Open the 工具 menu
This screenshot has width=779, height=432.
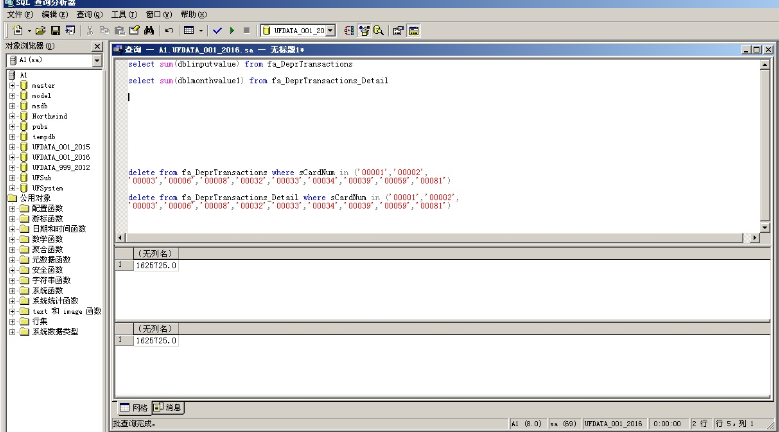[x=124, y=14]
